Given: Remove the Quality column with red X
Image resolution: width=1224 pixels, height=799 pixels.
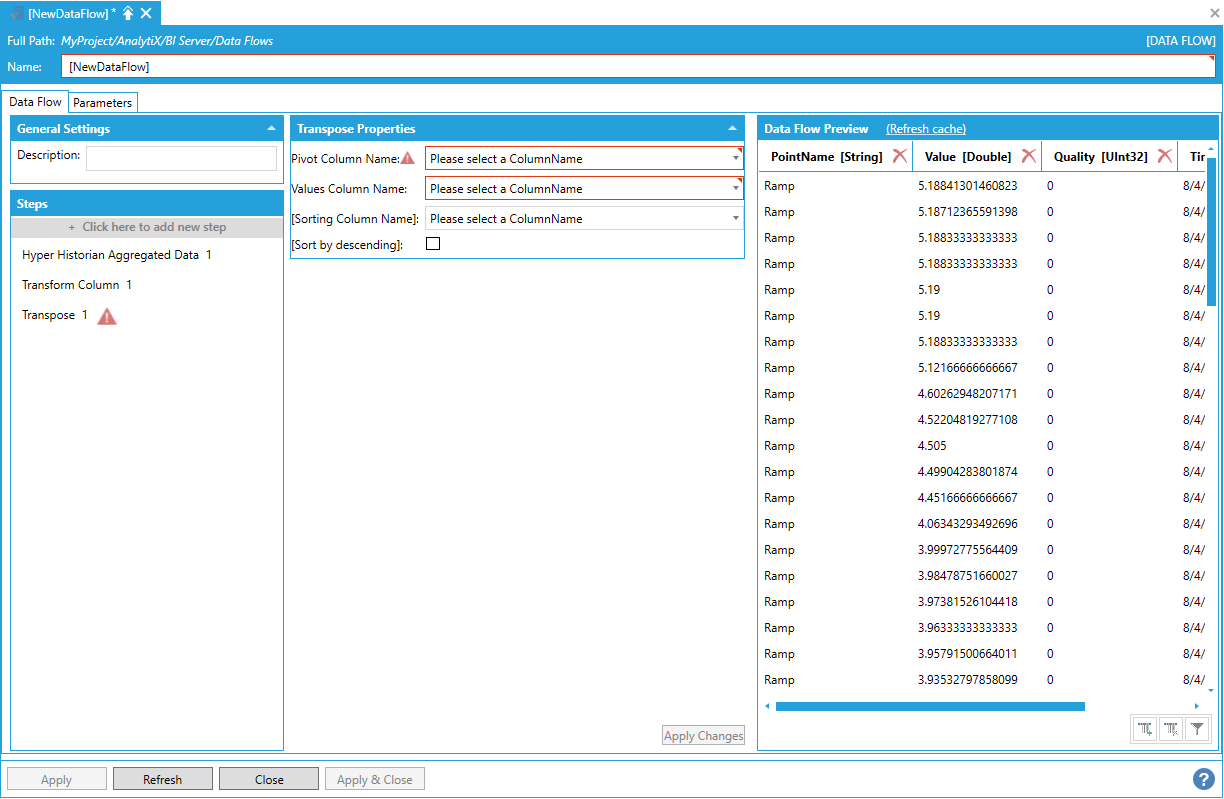Looking at the screenshot, I should coord(1164,156).
